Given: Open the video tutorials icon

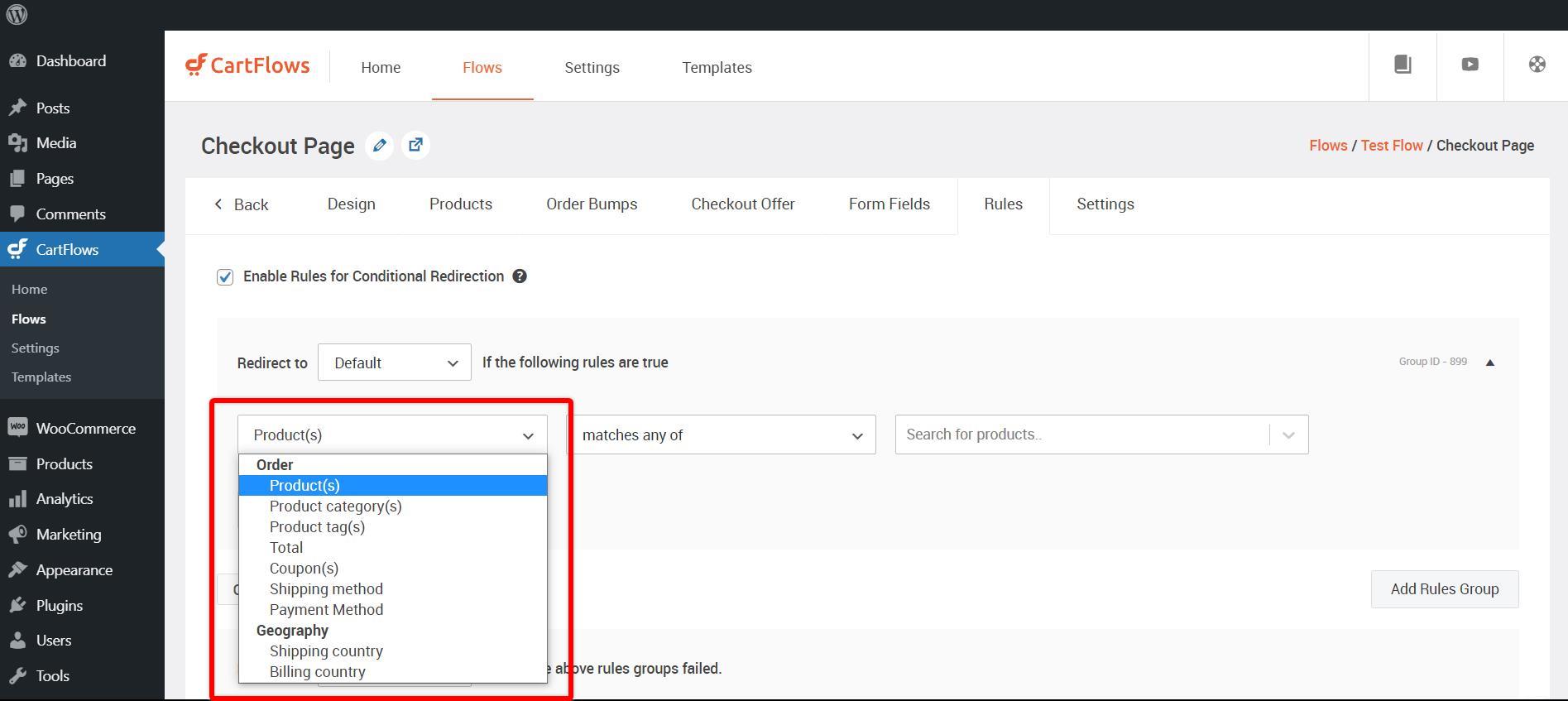Looking at the screenshot, I should [1470, 65].
